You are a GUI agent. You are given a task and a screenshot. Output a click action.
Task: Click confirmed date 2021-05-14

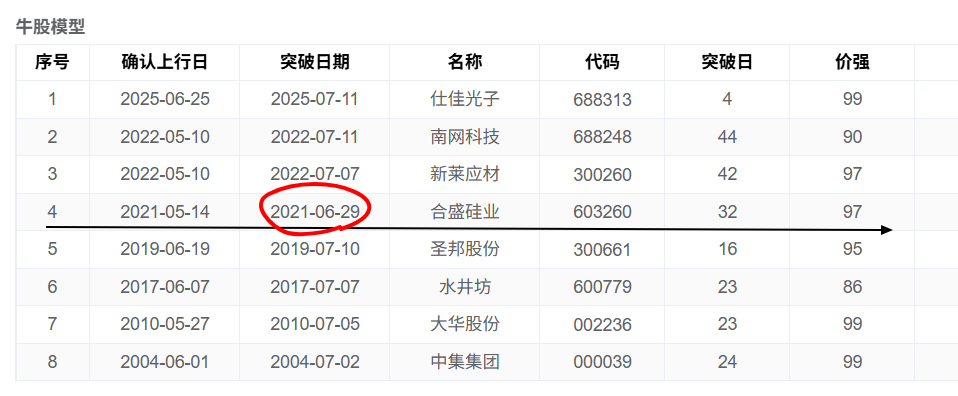click(165, 212)
